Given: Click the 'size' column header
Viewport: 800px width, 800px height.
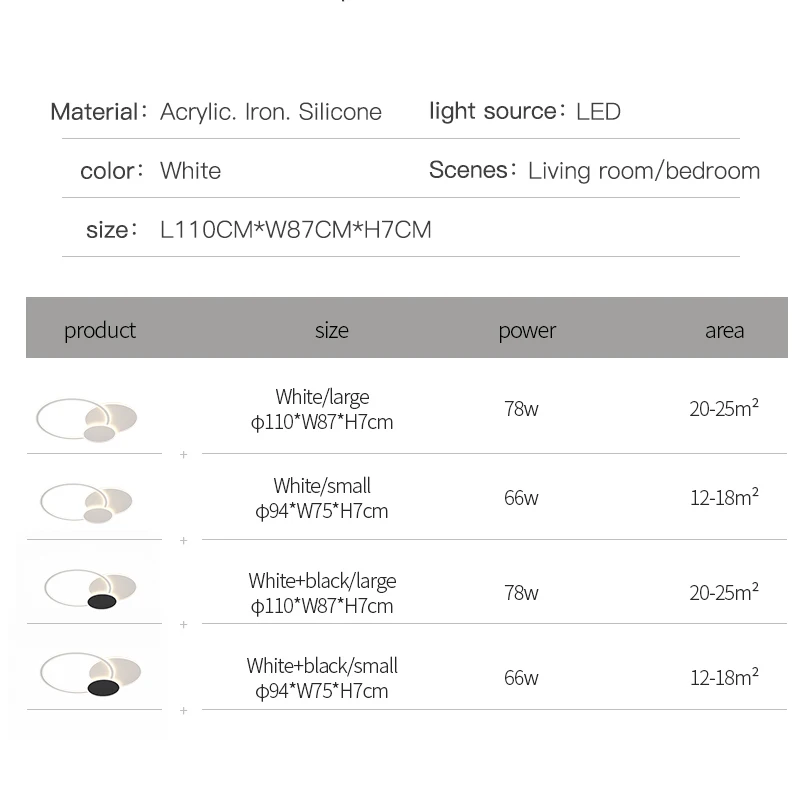Looking at the screenshot, I should click(x=332, y=330).
